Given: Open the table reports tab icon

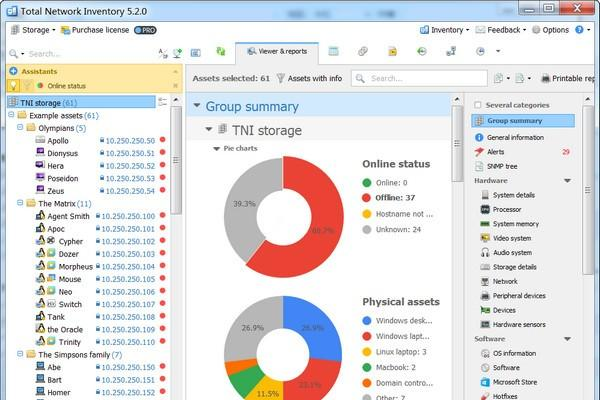Looking at the screenshot, I should pyautogui.click(x=333, y=51).
